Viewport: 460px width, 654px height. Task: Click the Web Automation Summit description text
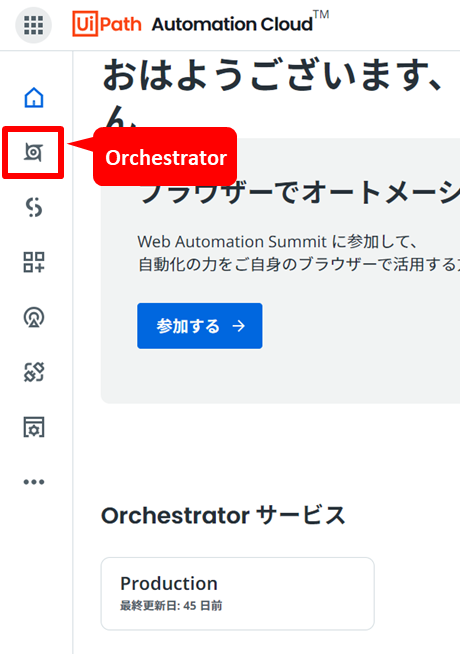[298, 253]
